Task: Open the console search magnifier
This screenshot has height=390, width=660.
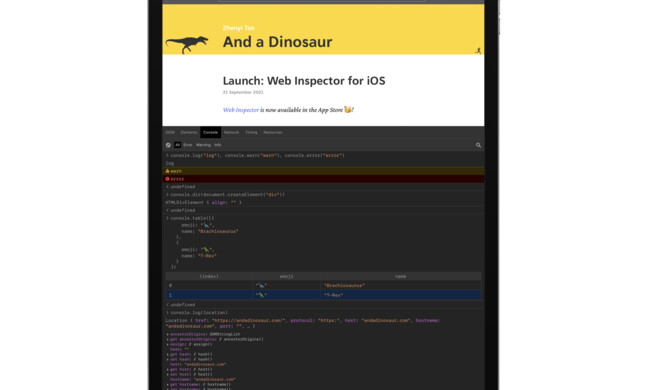Action: (478, 145)
